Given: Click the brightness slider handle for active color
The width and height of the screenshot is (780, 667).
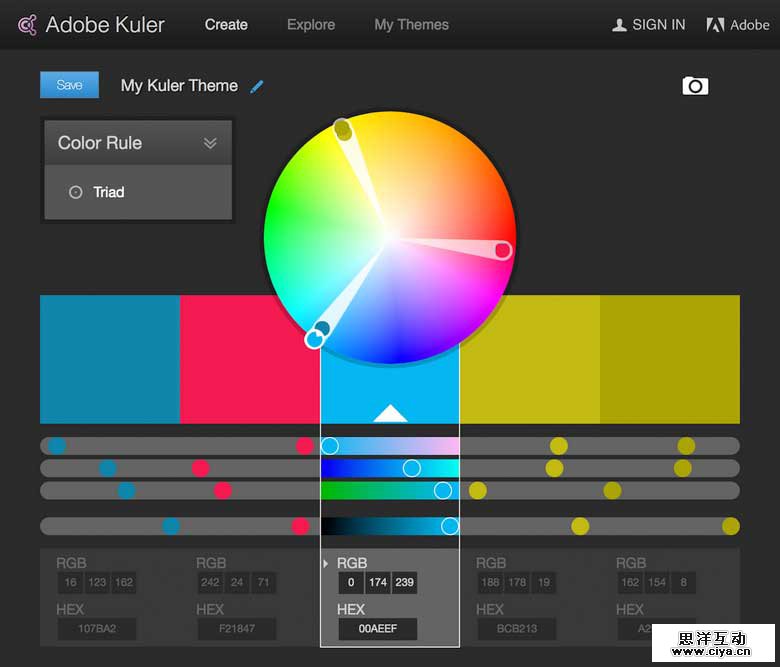Looking at the screenshot, I should 450,526.
